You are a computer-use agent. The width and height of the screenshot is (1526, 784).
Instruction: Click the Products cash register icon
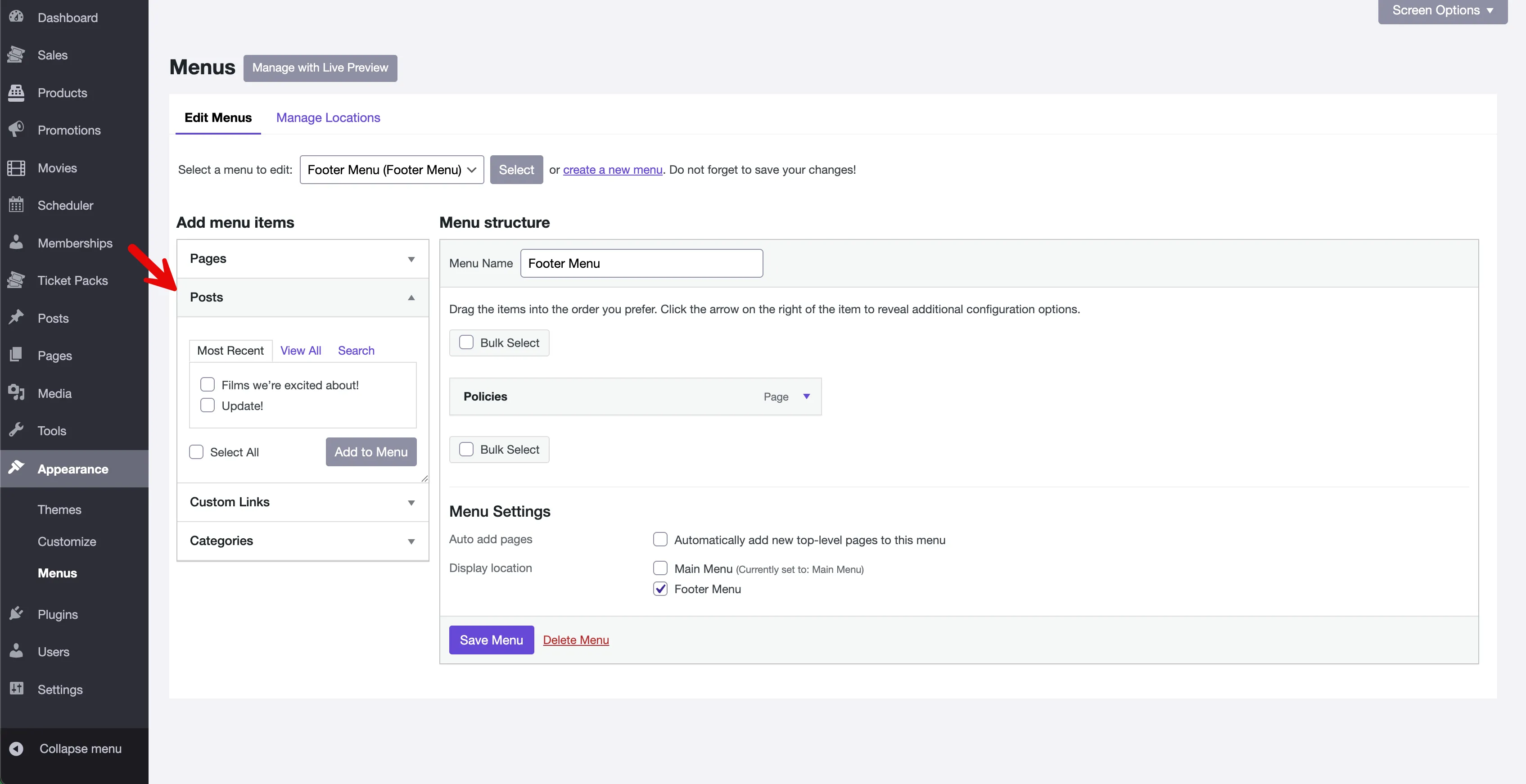click(16, 92)
